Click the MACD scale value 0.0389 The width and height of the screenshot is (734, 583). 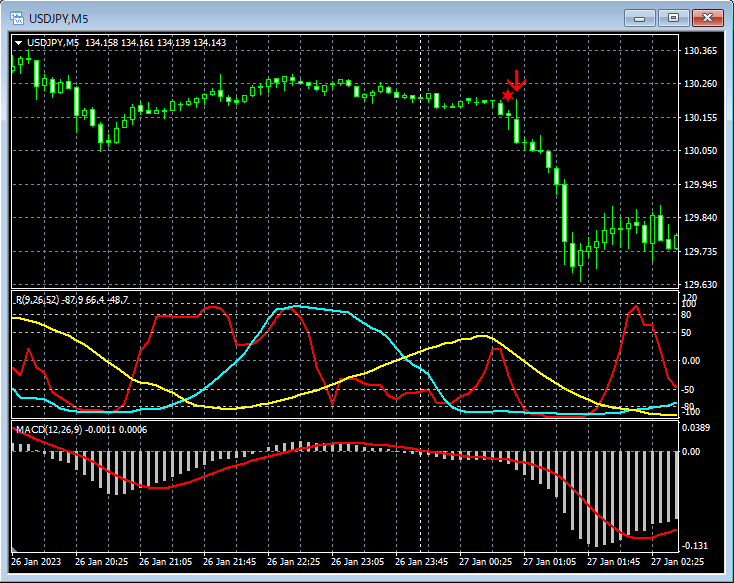coord(696,428)
